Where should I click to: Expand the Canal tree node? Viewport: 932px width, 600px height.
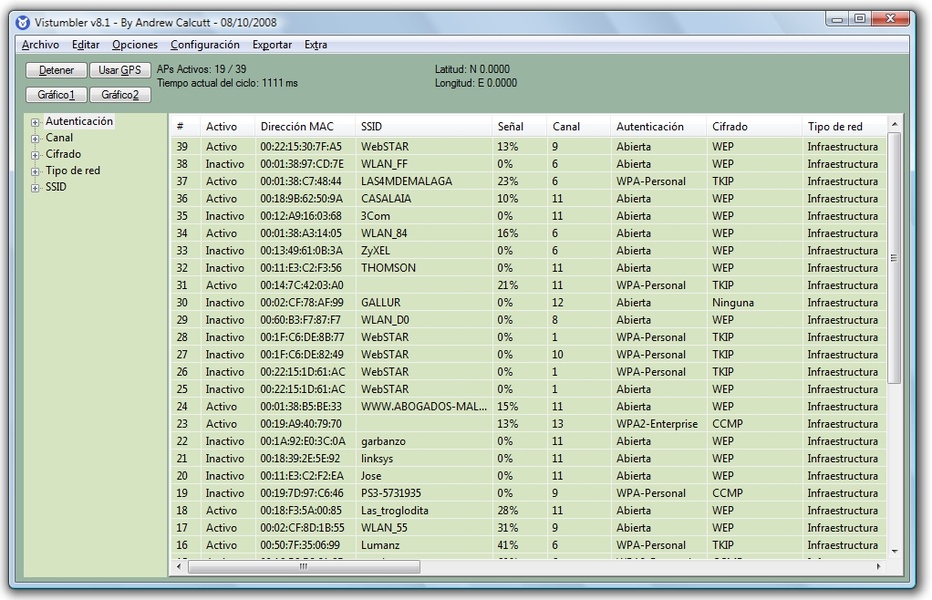click(35, 138)
